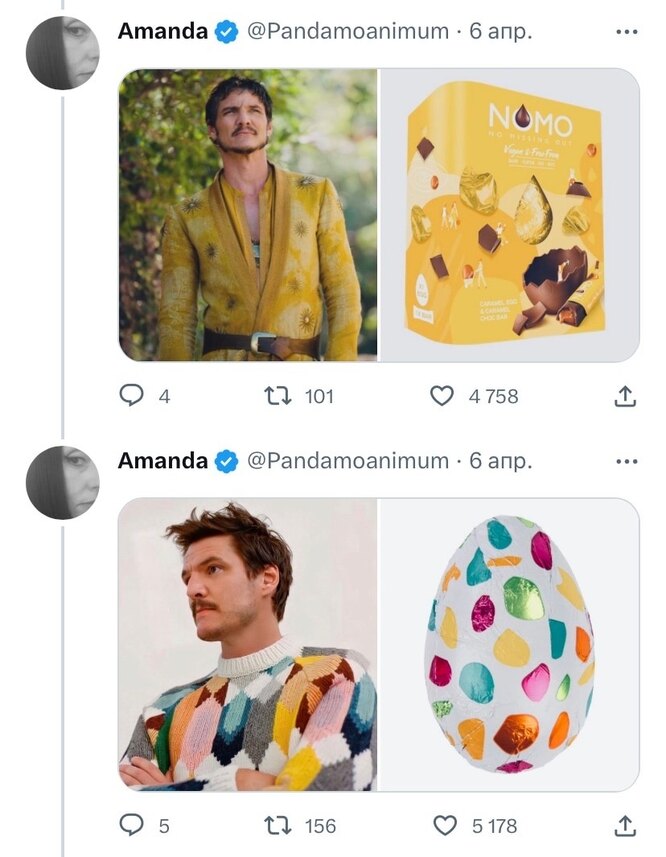Retweet the second tweet with 156 retweets
666x857 pixels.
(x=277, y=825)
